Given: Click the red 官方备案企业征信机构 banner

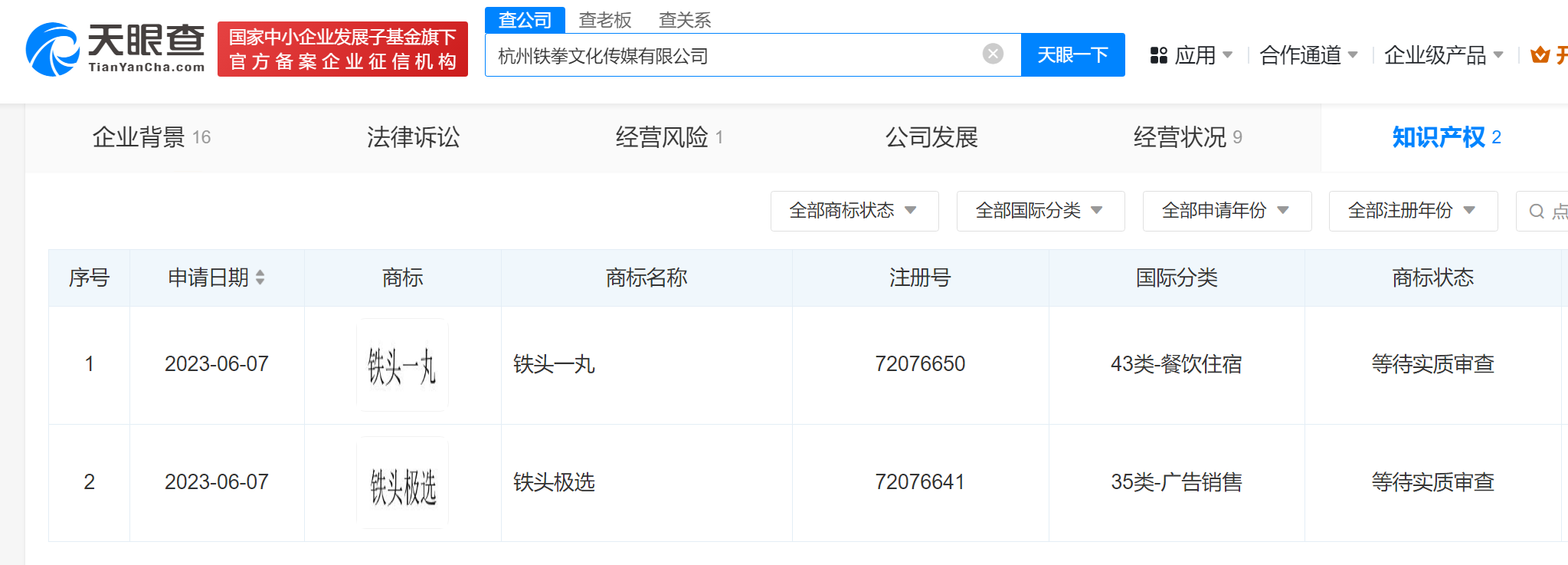Looking at the screenshot, I should coord(342,49).
